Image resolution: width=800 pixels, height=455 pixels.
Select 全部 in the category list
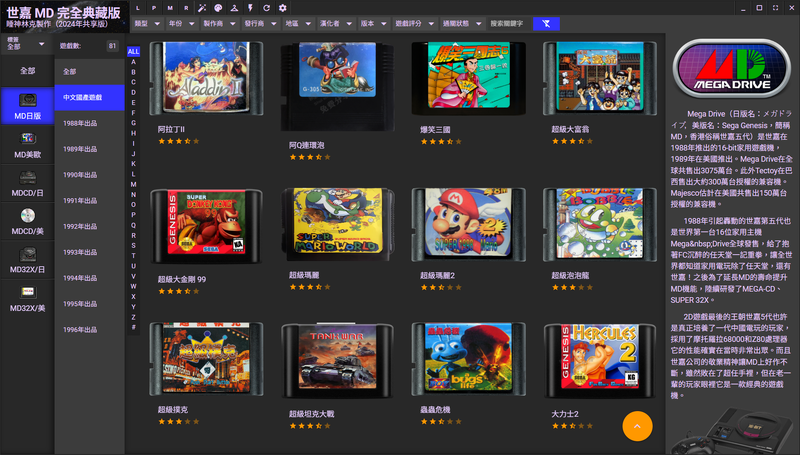point(90,71)
